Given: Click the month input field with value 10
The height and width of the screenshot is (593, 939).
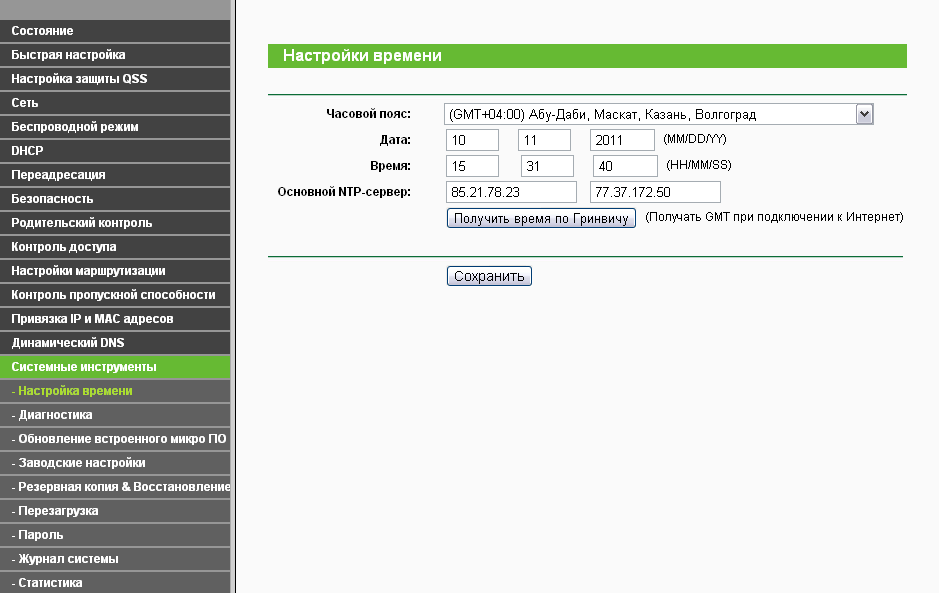Looking at the screenshot, I should pos(472,140).
